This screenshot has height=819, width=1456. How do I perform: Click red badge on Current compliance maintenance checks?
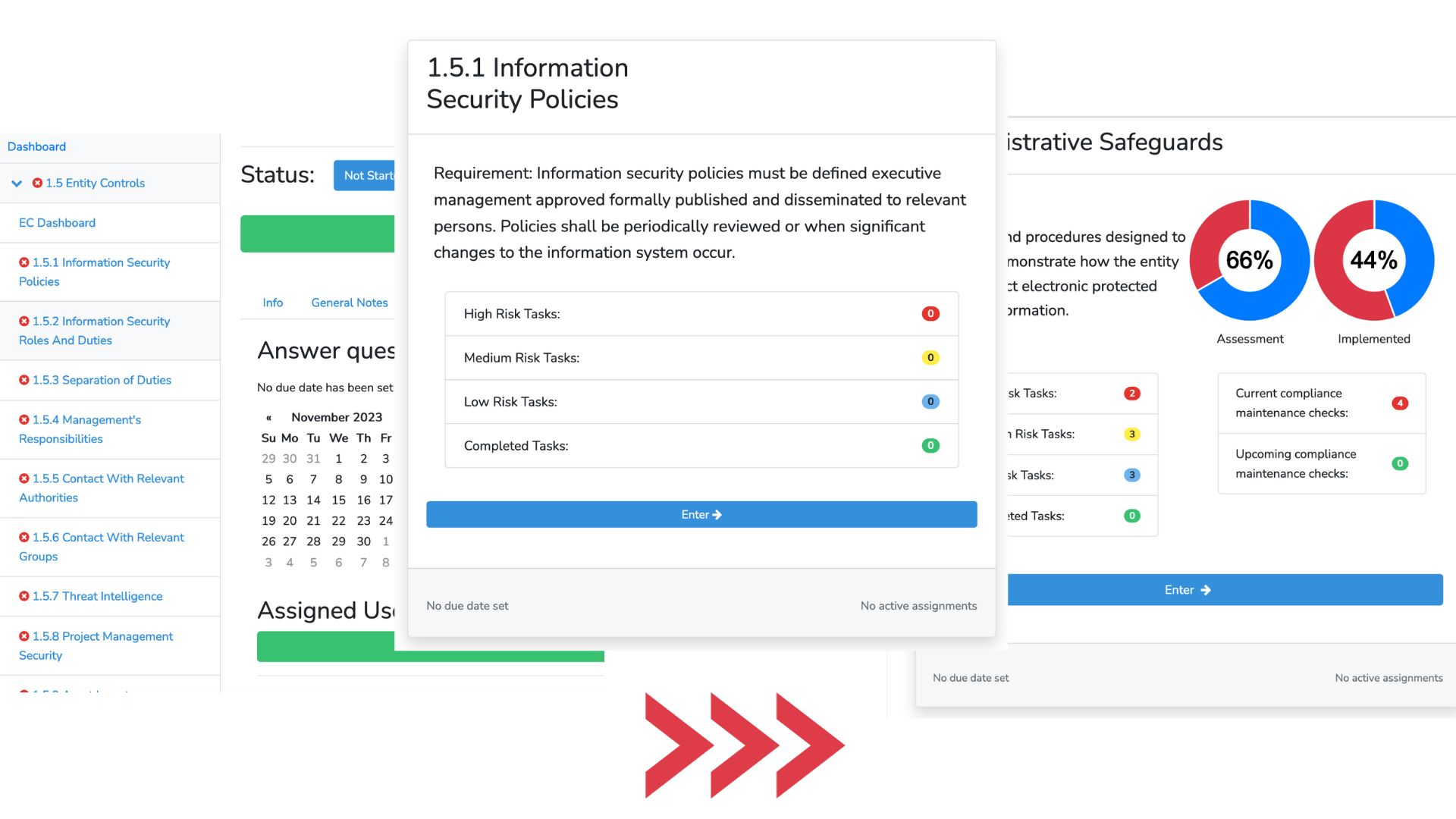(x=1400, y=403)
